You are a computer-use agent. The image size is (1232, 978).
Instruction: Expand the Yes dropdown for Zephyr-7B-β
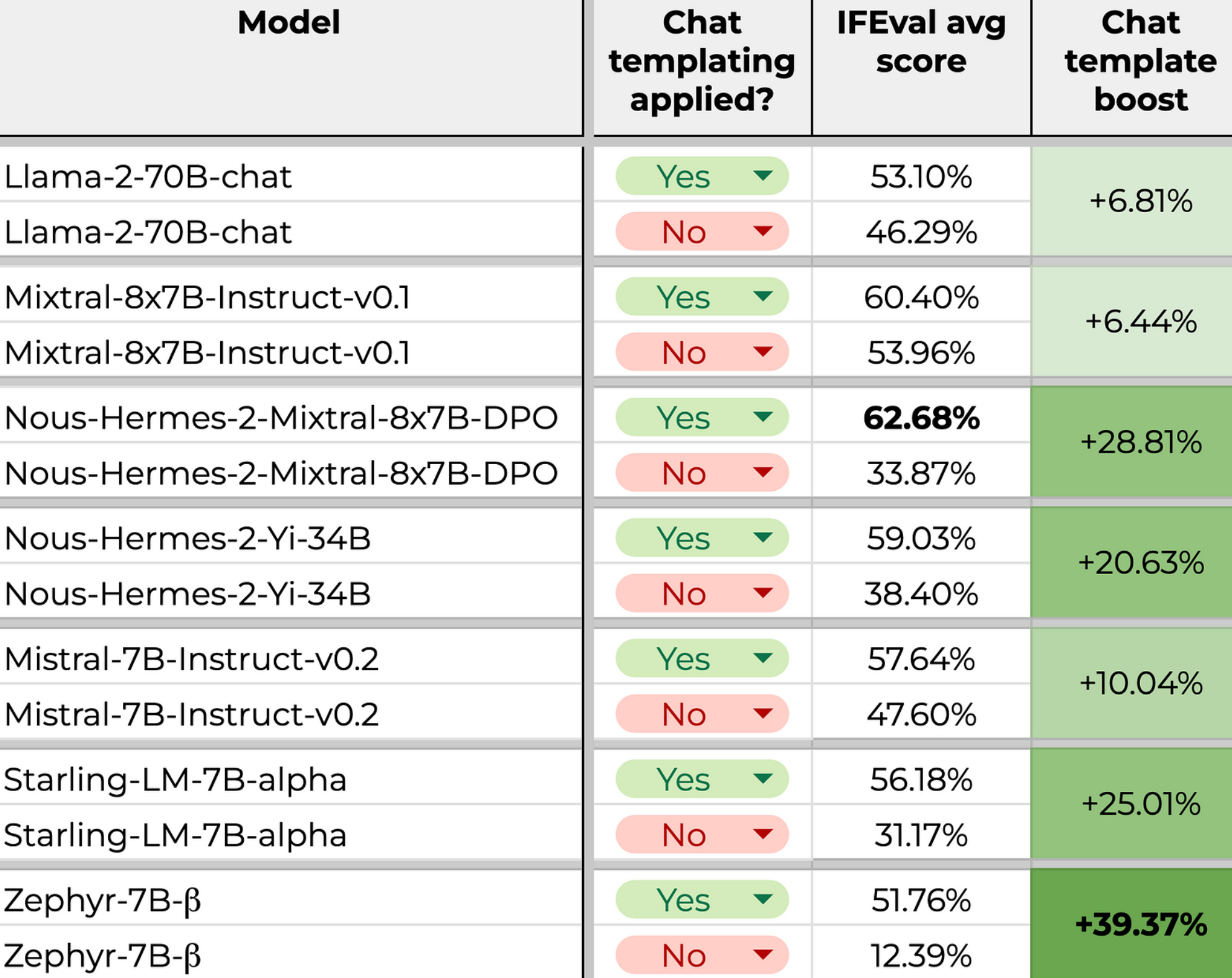click(x=762, y=899)
